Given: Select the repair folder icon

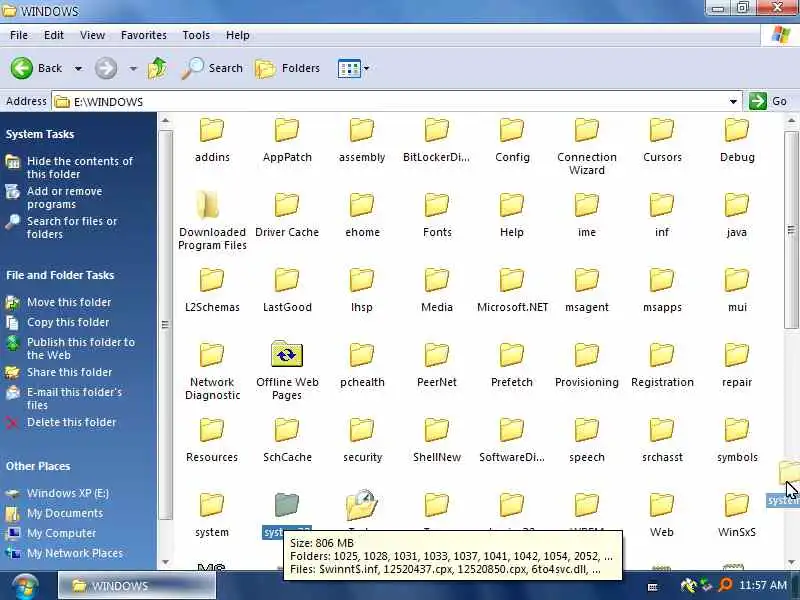Looking at the screenshot, I should (x=737, y=355).
